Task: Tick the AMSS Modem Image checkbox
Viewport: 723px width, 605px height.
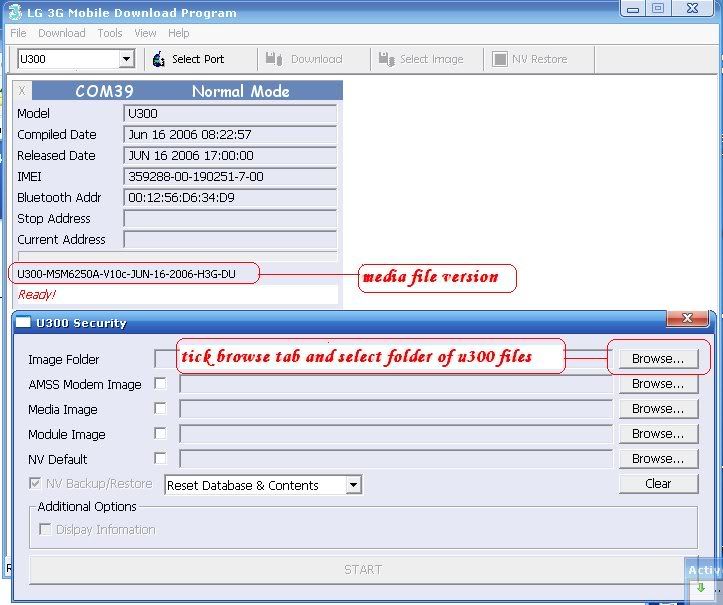Action: [x=160, y=384]
